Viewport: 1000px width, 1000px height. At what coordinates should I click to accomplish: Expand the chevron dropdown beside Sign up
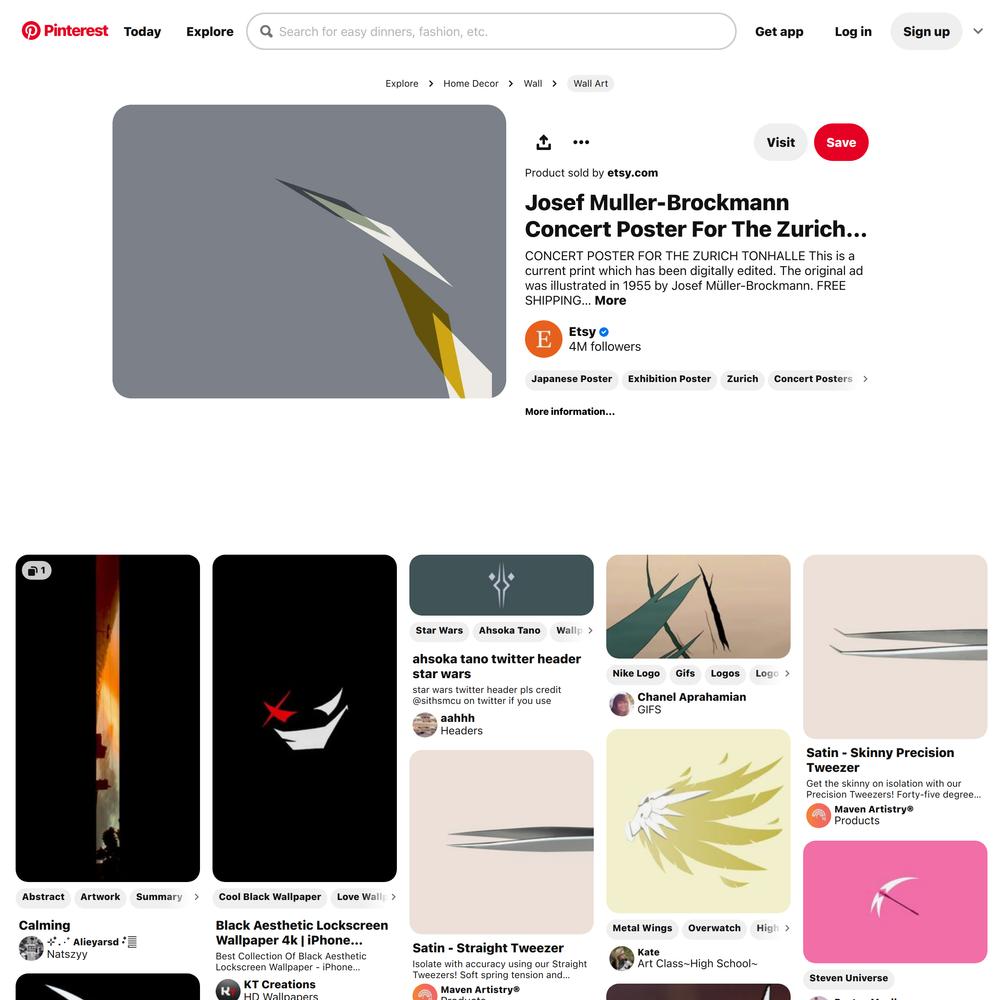(x=978, y=31)
